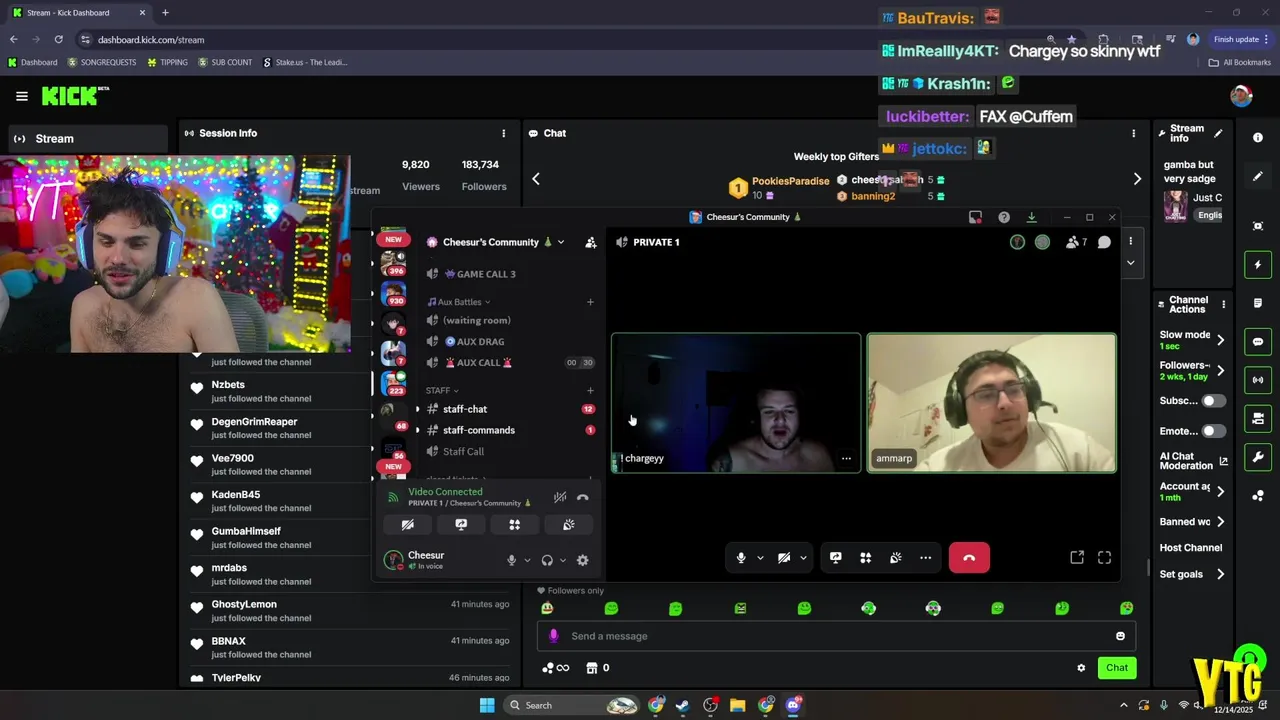Open Discord help question mark icon
The image size is (1280, 720).
[x=1004, y=217]
